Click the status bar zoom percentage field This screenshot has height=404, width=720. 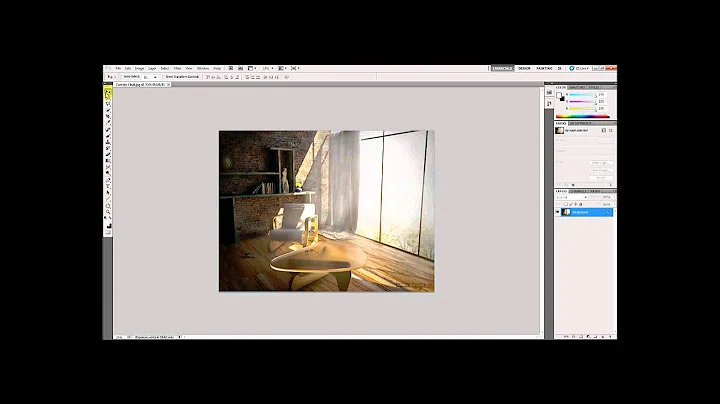point(119,337)
